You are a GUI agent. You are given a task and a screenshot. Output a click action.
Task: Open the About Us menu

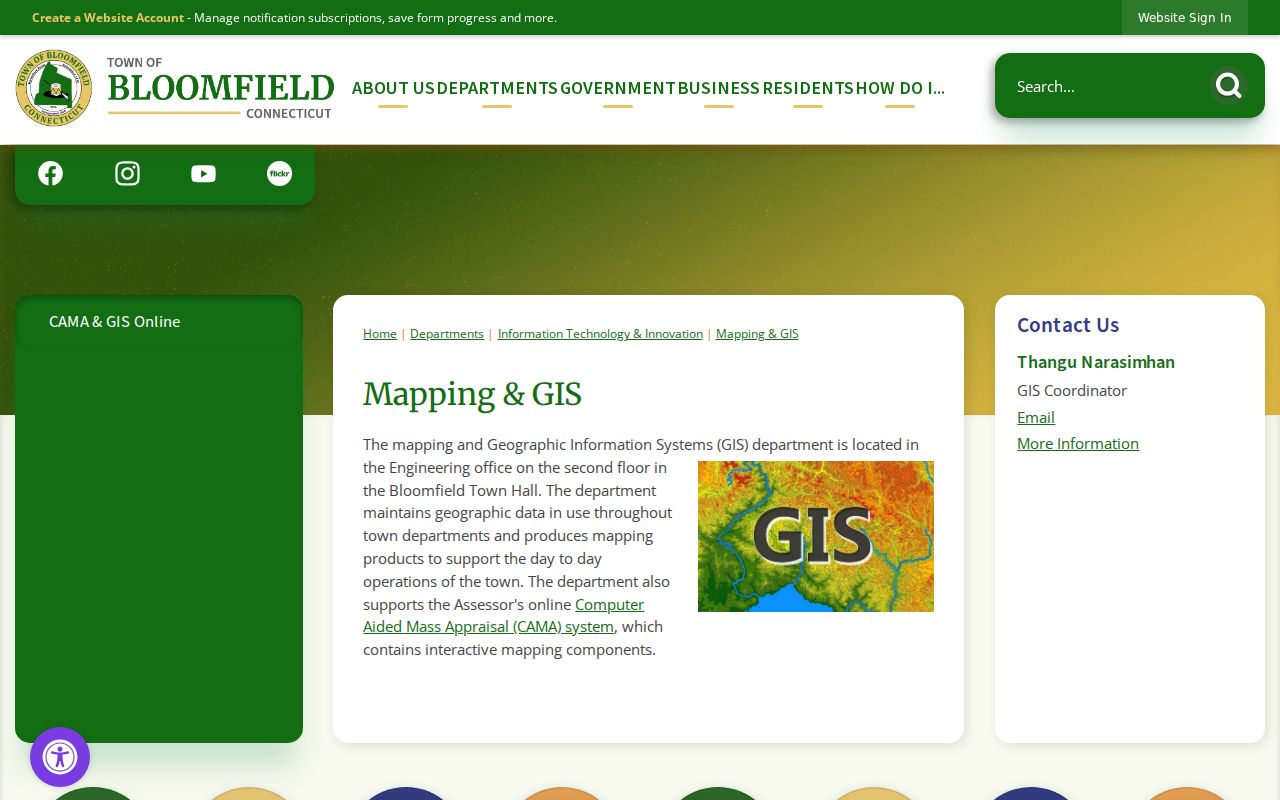click(x=393, y=88)
